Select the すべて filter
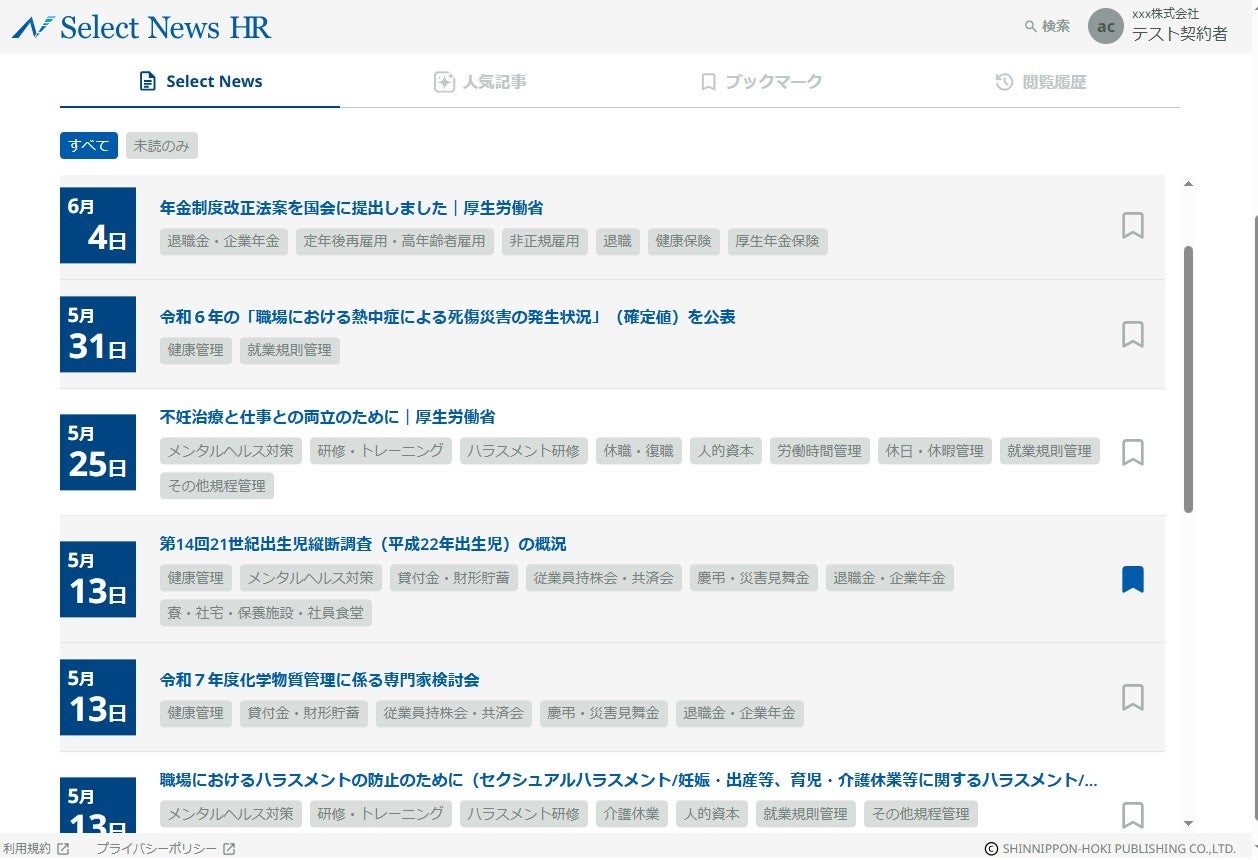This screenshot has width=1258, height=860. click(x=89, y=146)
